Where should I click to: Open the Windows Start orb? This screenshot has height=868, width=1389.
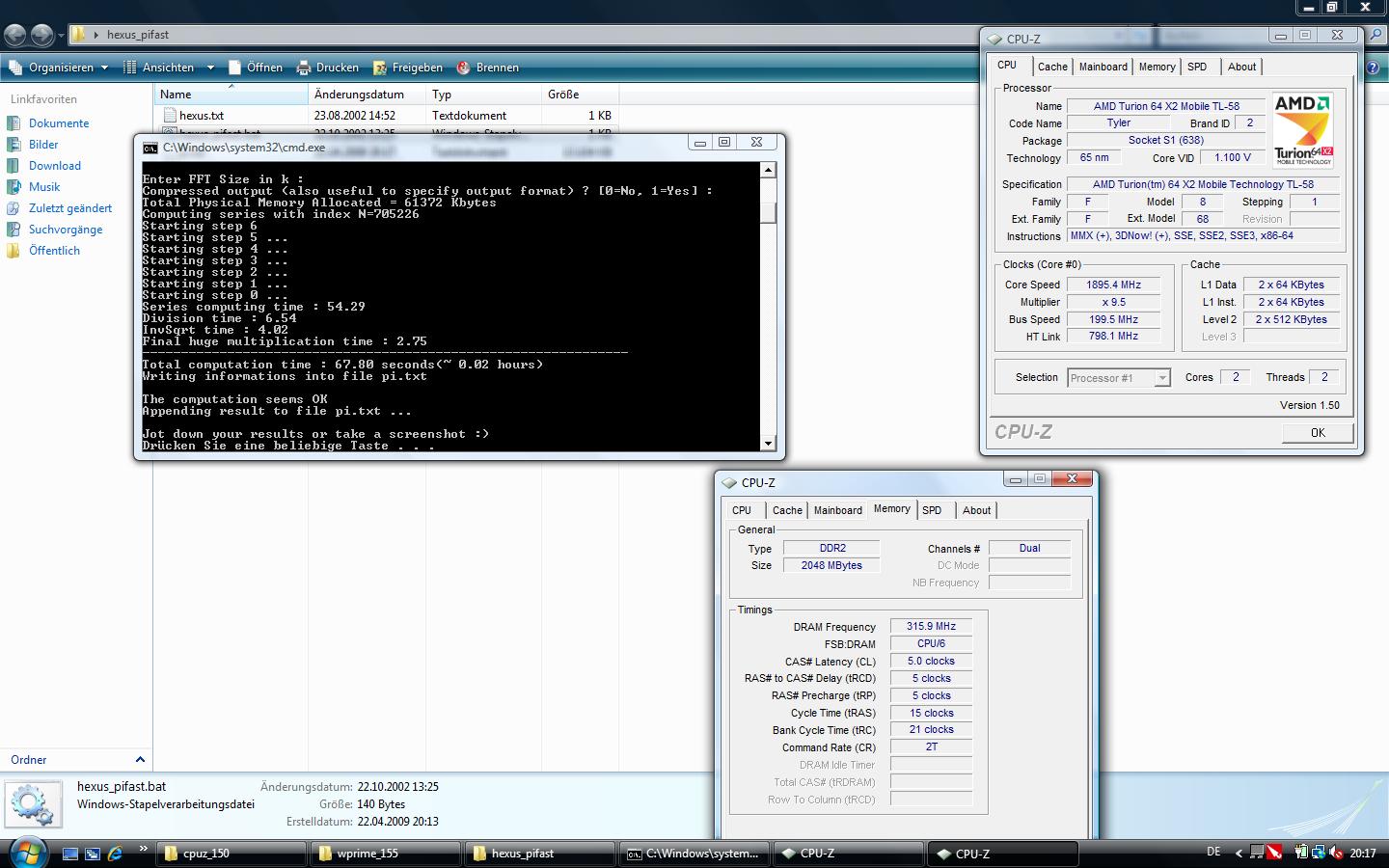point(28,853)
